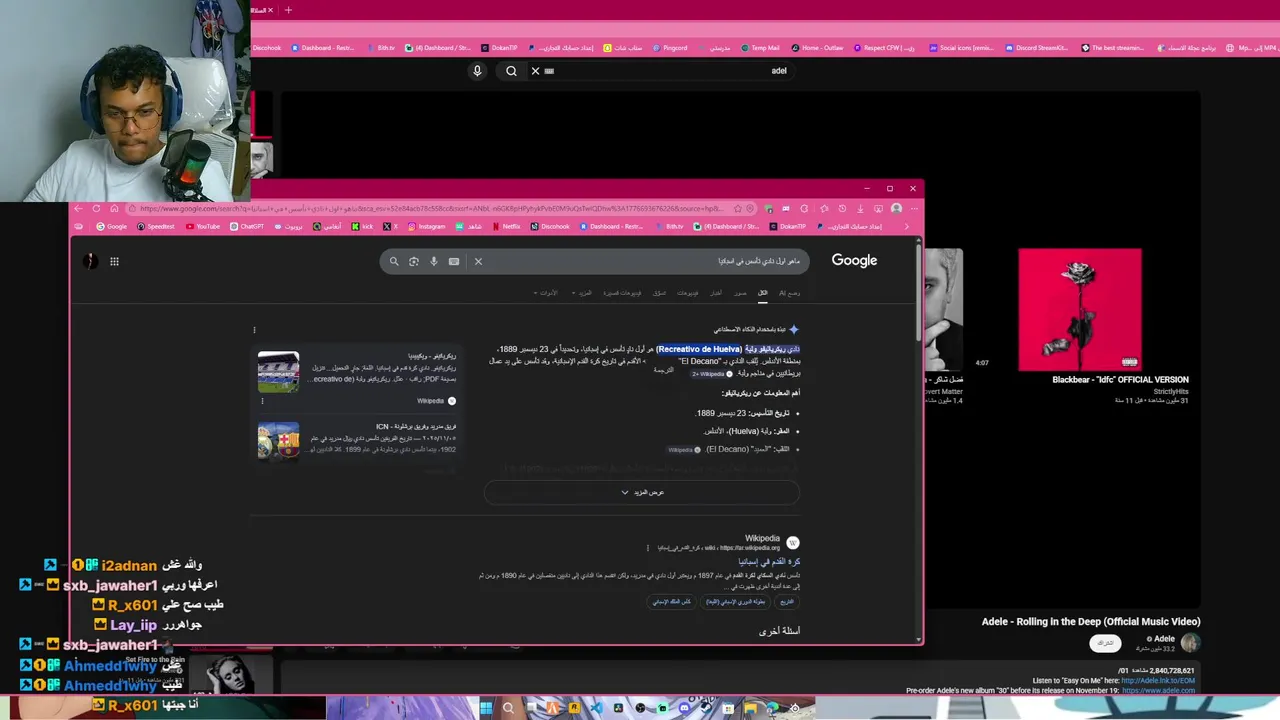Click the Copa del Rey sitelink chip
The width and height of the screenshot is (1280, 720).
pos(672,602)
